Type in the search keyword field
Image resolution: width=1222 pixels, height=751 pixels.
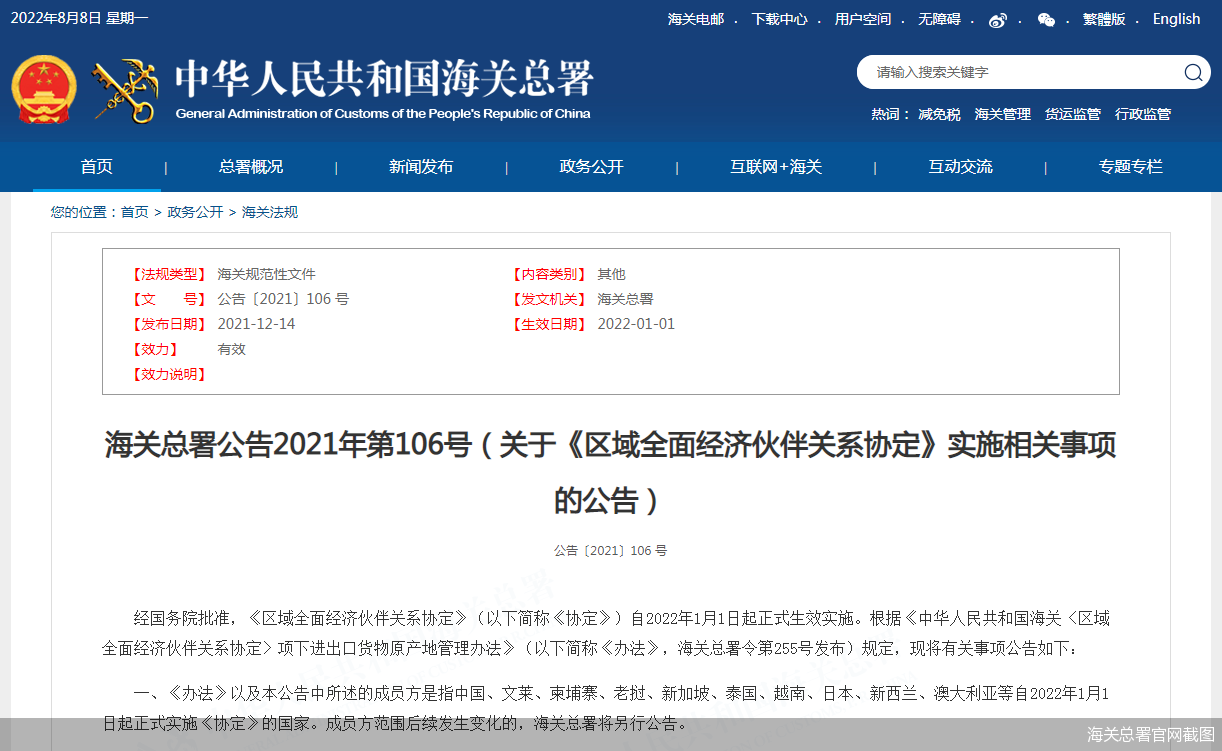tap(1020, 72)
